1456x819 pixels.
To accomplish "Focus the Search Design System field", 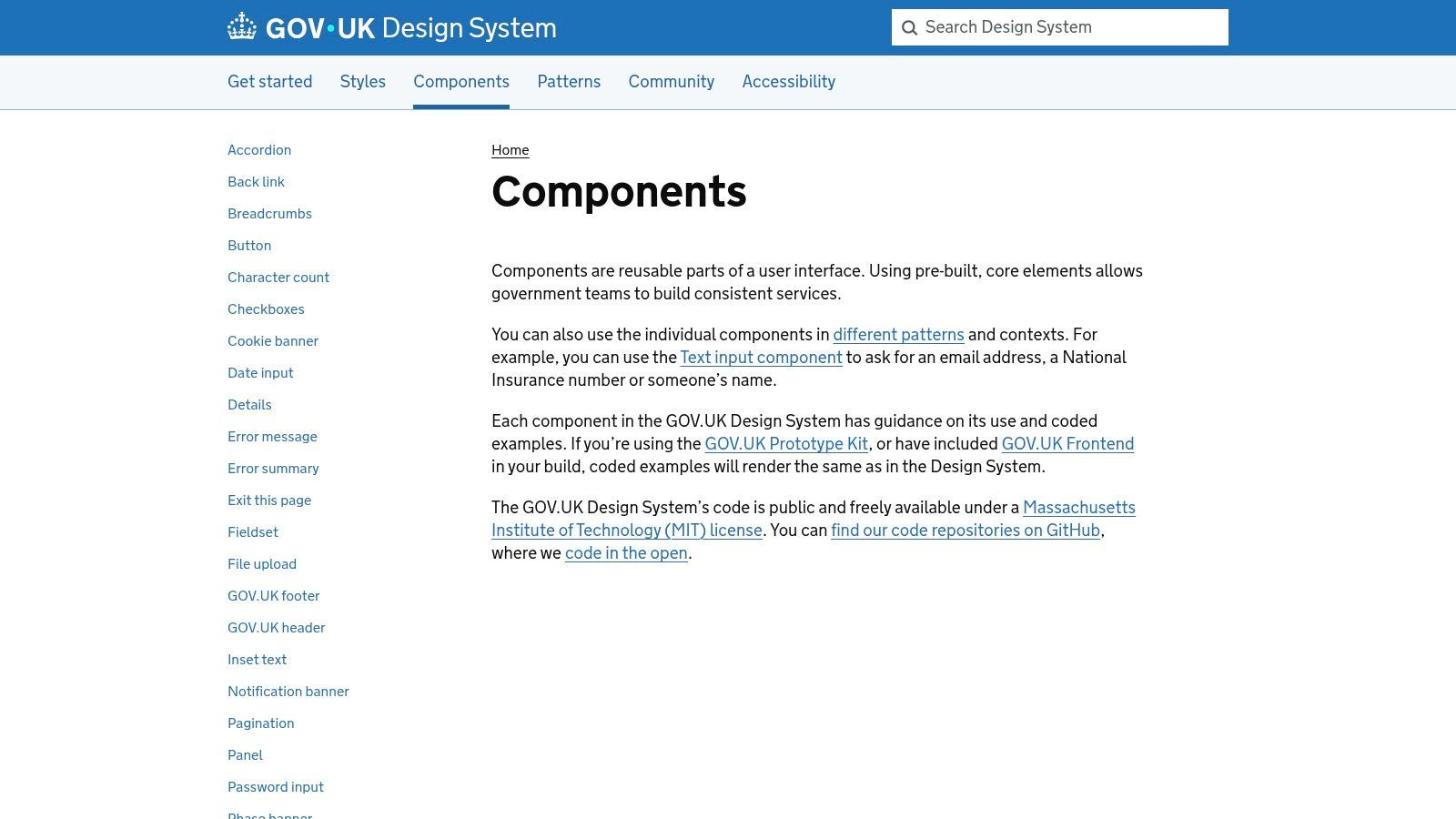I will click(x=1060, y=27).
